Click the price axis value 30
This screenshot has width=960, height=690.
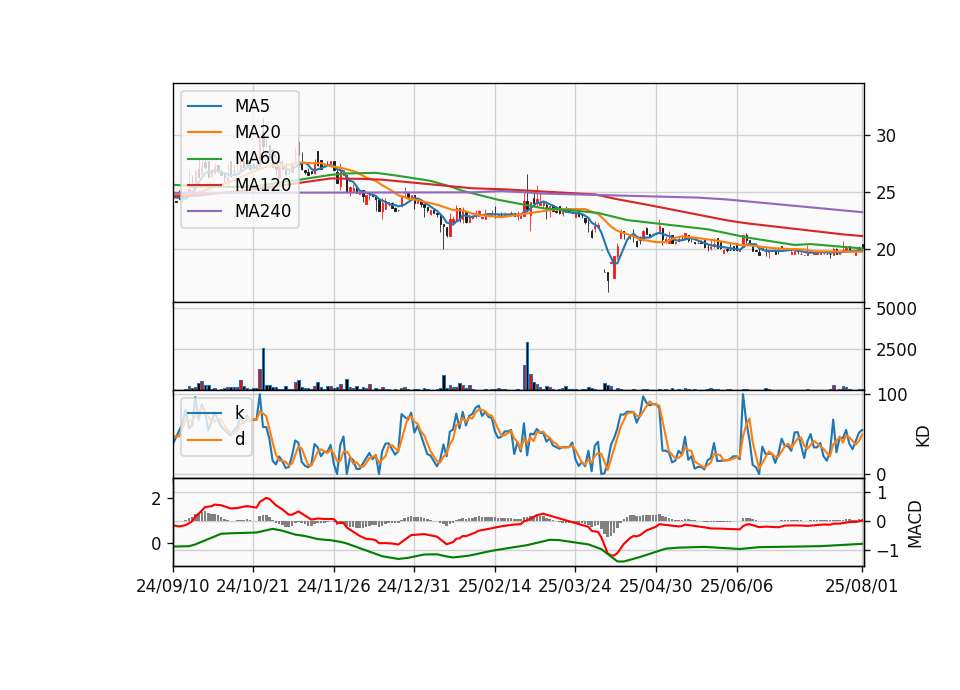pos(886,136)
